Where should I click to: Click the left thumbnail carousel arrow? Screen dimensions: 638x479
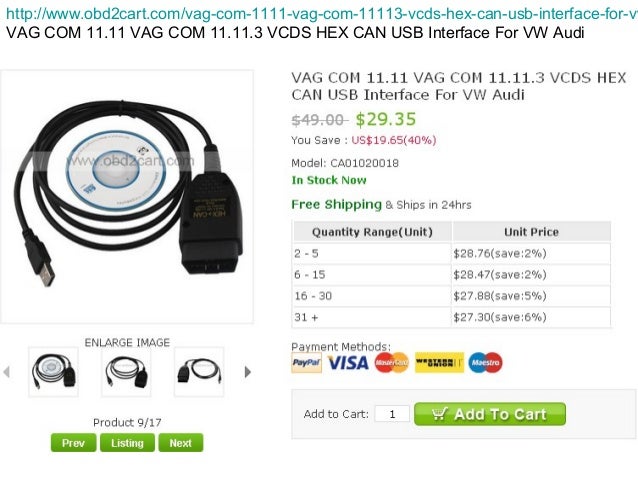pos(6,372)
